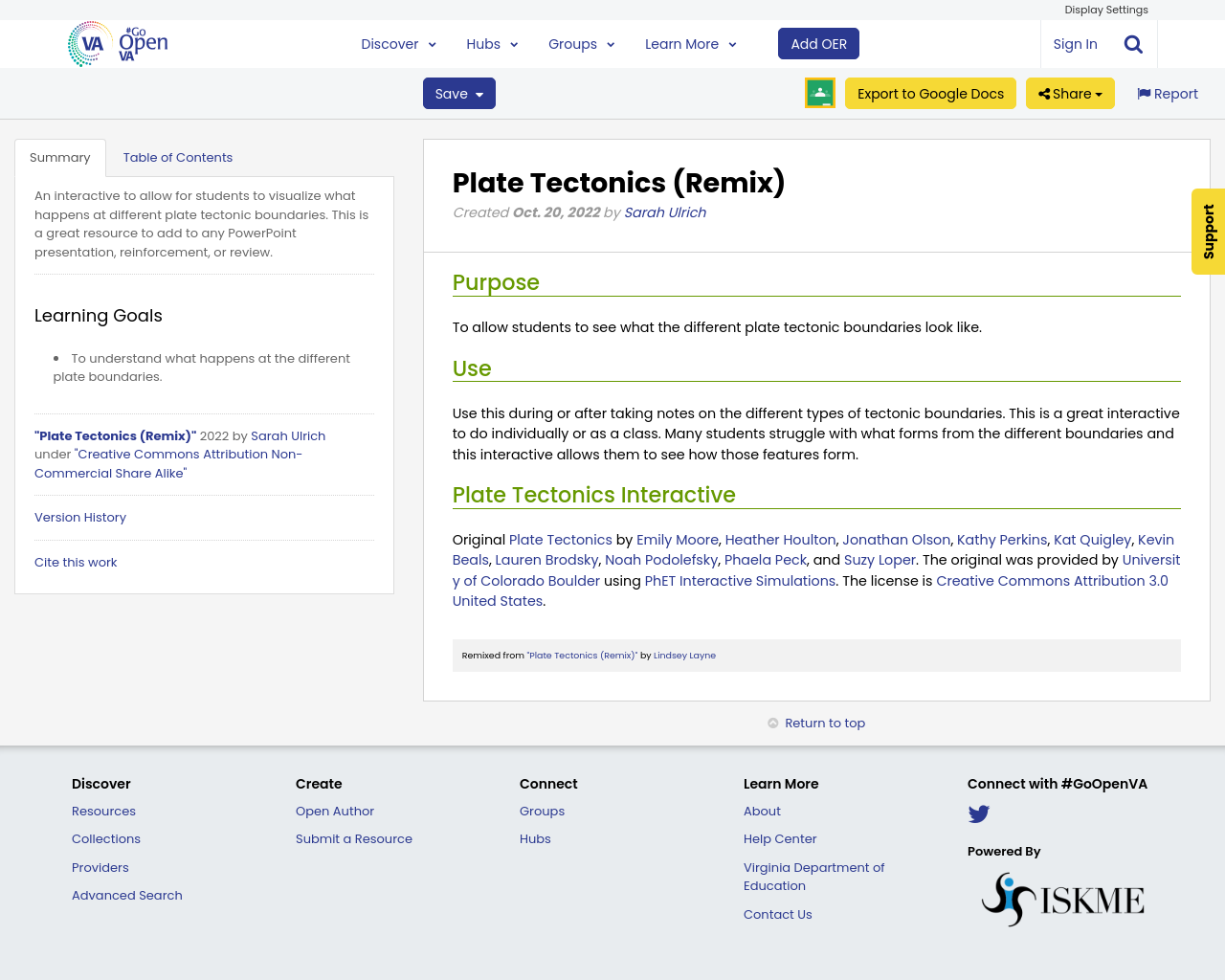The image size is (1225, 980).
Task: Report this resource using the flag icon
Action: (1166, 92)
